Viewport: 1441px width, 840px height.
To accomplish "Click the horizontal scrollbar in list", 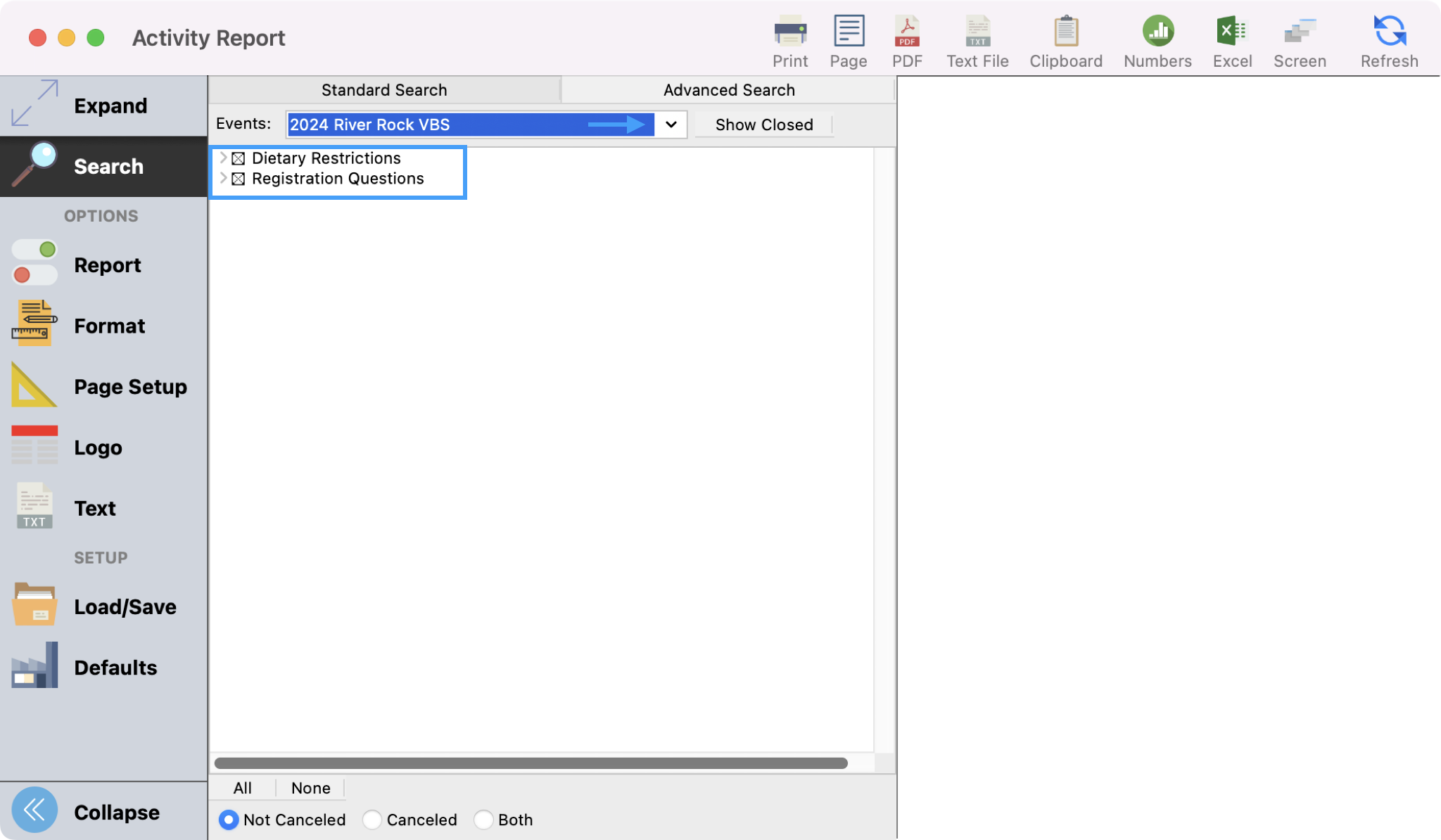I will pyautogui.click(x=531, y=763).
